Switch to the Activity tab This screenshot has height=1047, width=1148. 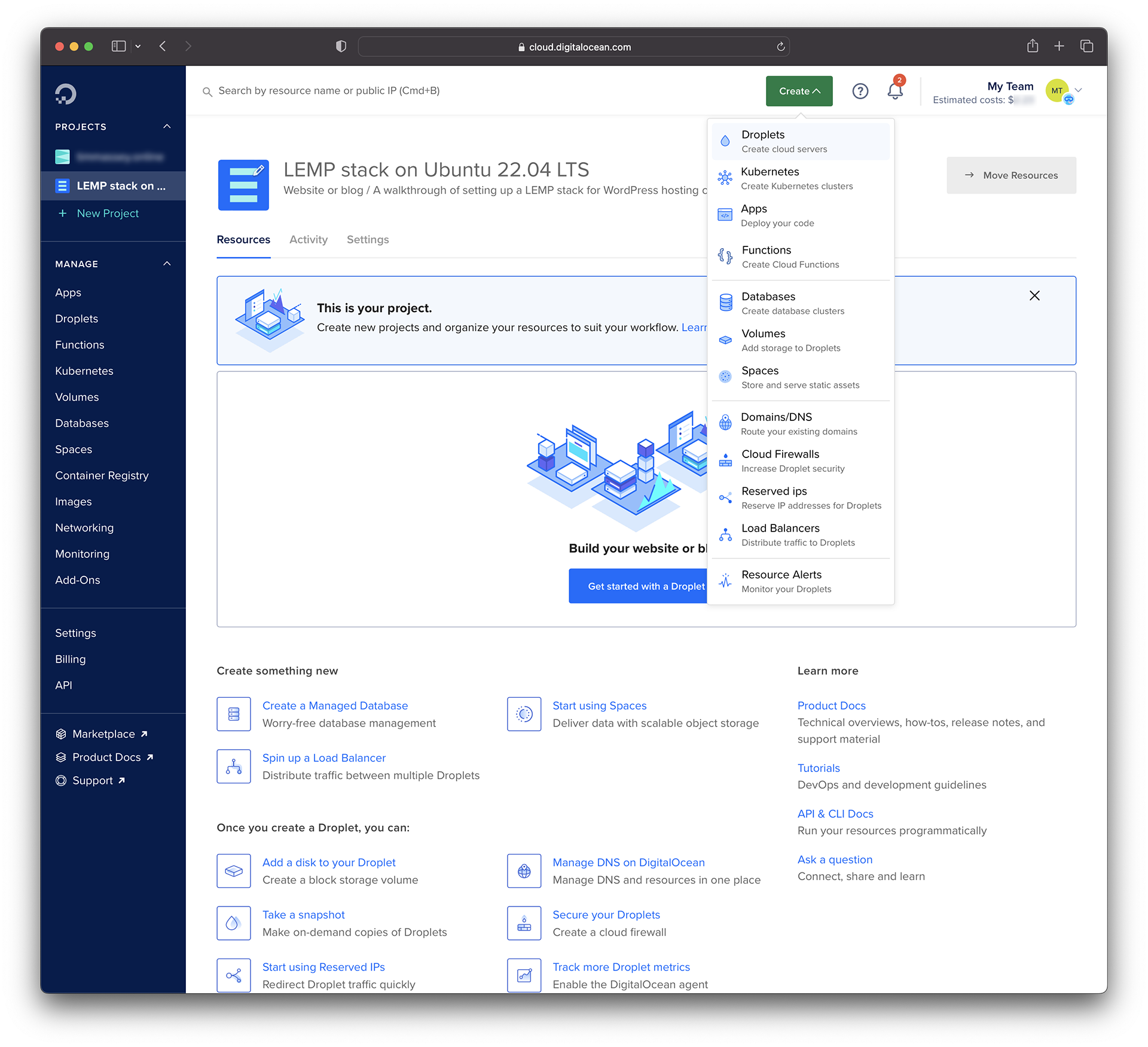tap(309, 240)
